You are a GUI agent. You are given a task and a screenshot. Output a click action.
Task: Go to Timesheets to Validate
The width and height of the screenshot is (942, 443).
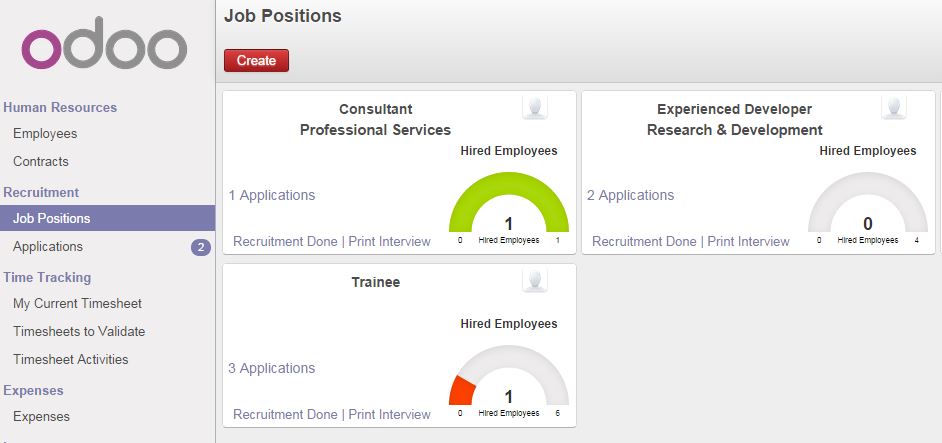79,331
